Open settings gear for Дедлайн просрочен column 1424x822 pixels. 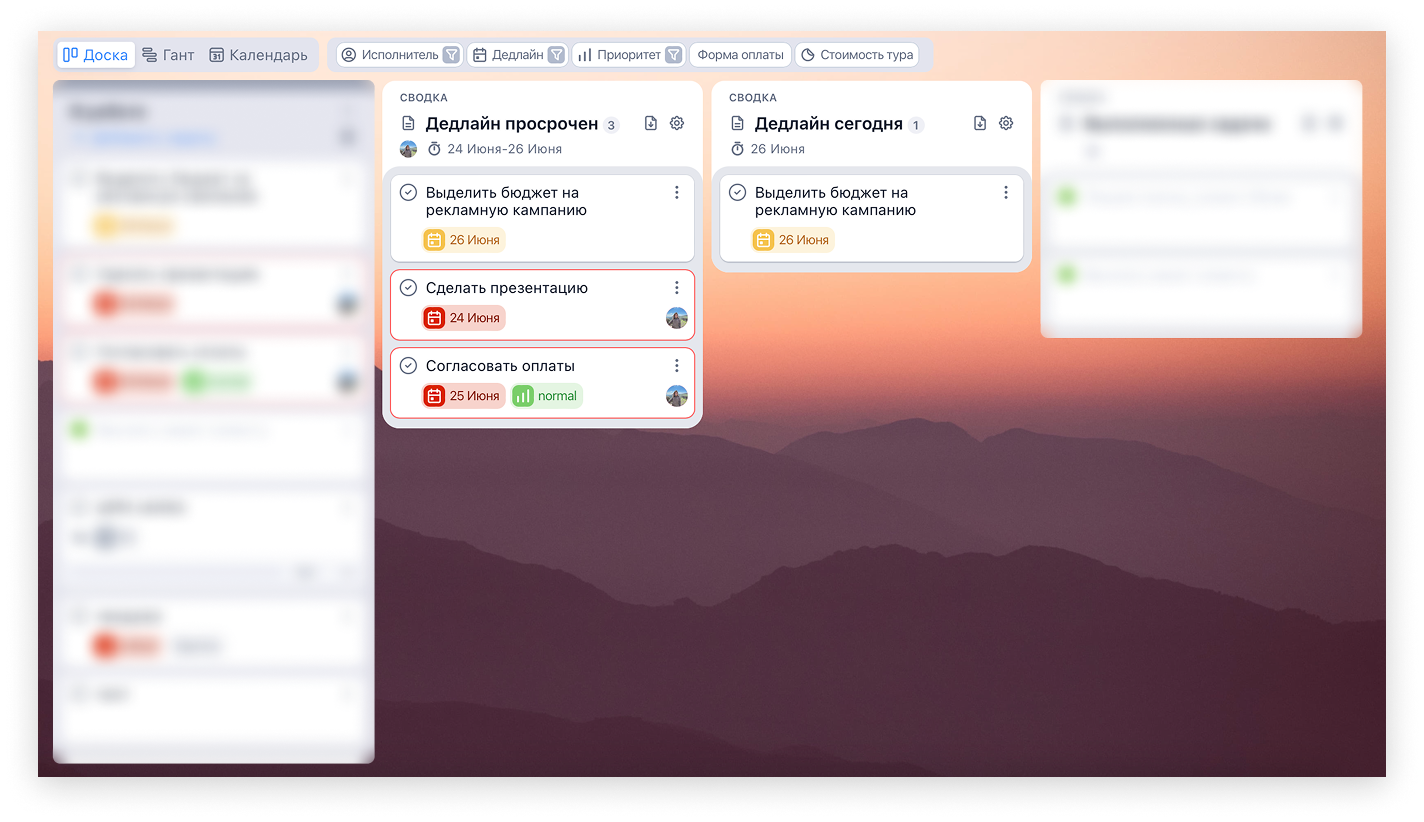click(677, 123)
